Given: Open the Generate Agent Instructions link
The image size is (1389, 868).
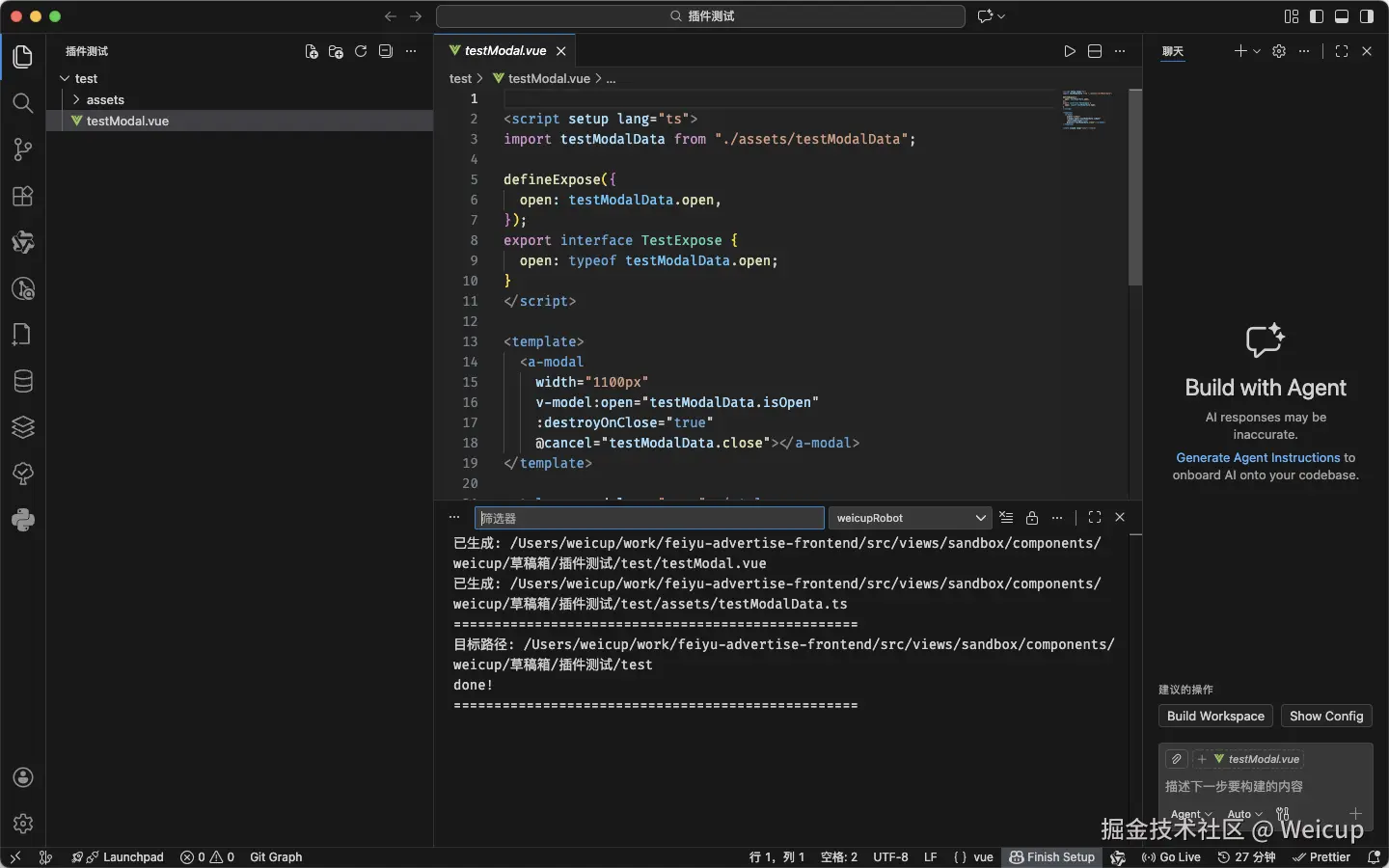Looking at the screenshot, I should tap(1258, 458).
